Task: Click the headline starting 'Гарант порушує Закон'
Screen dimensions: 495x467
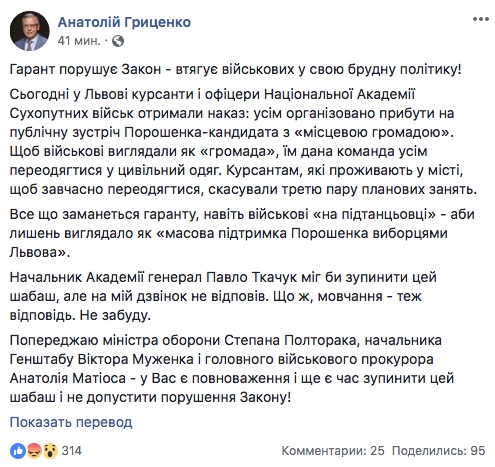Action: 235,69
